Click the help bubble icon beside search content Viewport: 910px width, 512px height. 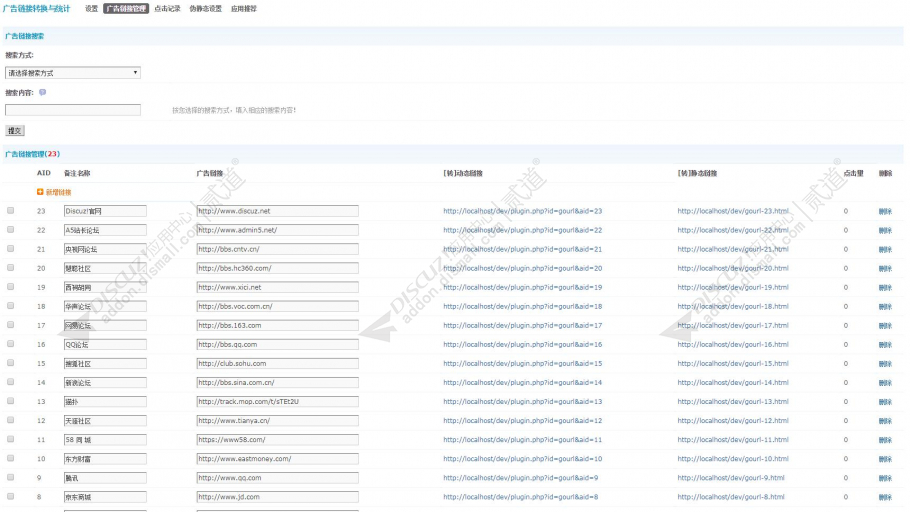pos(42,92)
